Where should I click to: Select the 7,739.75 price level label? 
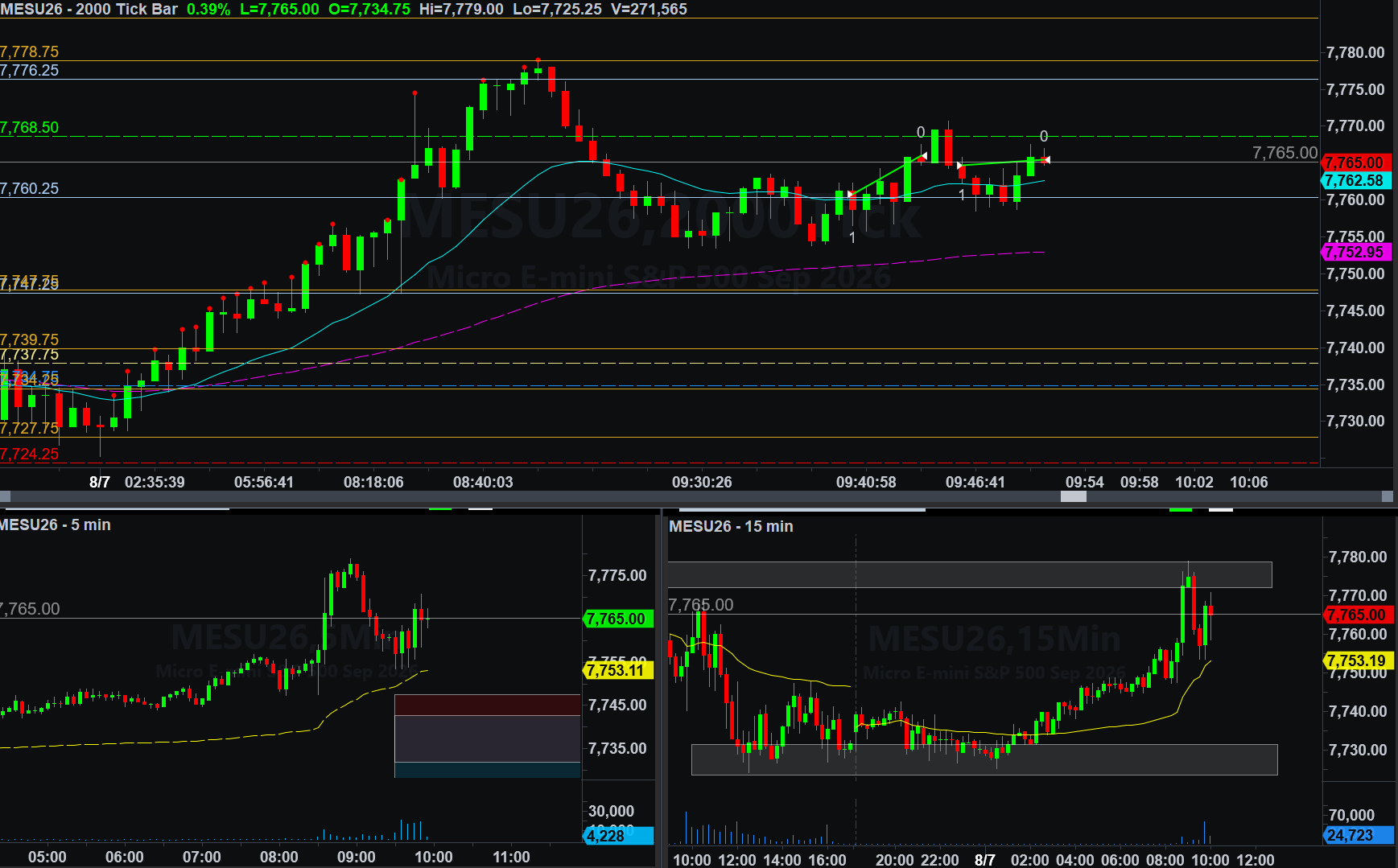click(30, 339)
